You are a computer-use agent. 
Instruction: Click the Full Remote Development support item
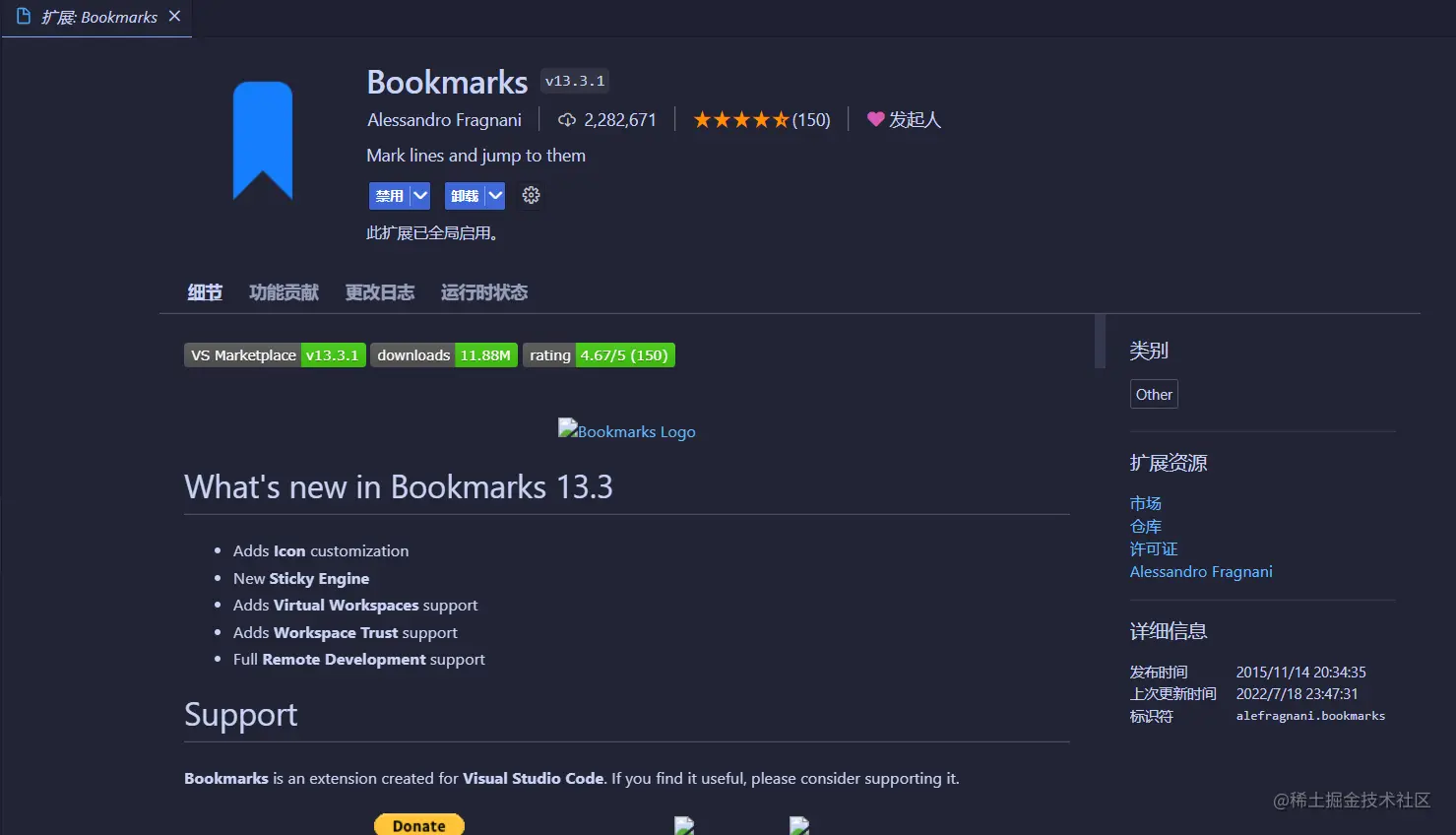tap(359, 660)
